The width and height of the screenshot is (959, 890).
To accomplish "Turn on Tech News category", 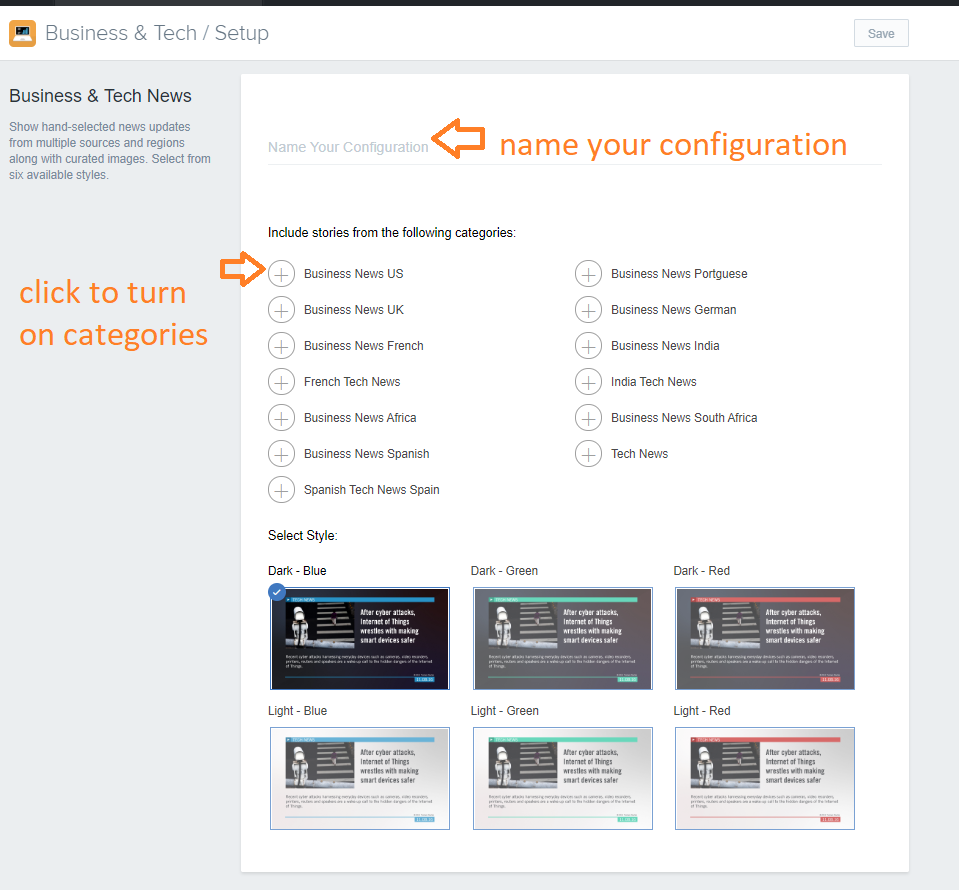I will point(588,454).
